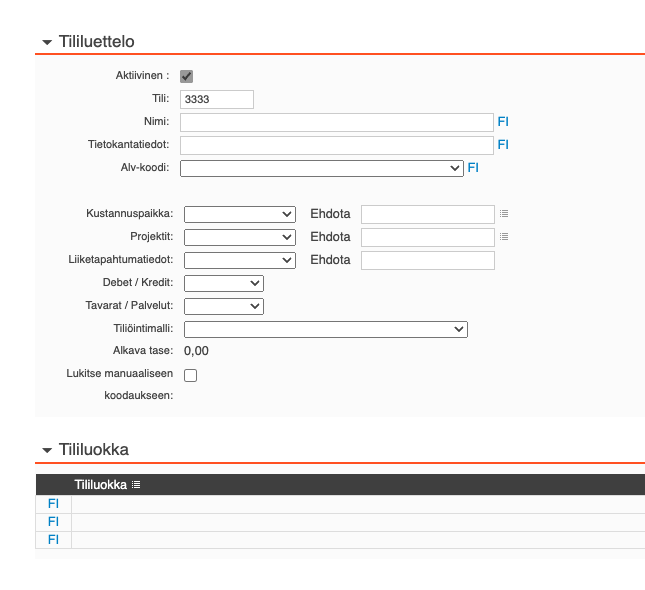Click the Tili field containing 3333
645x590 pixels.
[x=217, y=99]
